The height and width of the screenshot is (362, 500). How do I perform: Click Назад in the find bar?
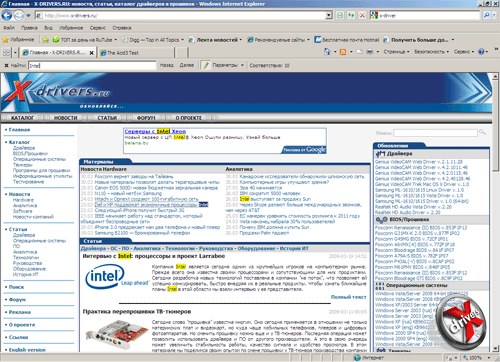(166, 65)
